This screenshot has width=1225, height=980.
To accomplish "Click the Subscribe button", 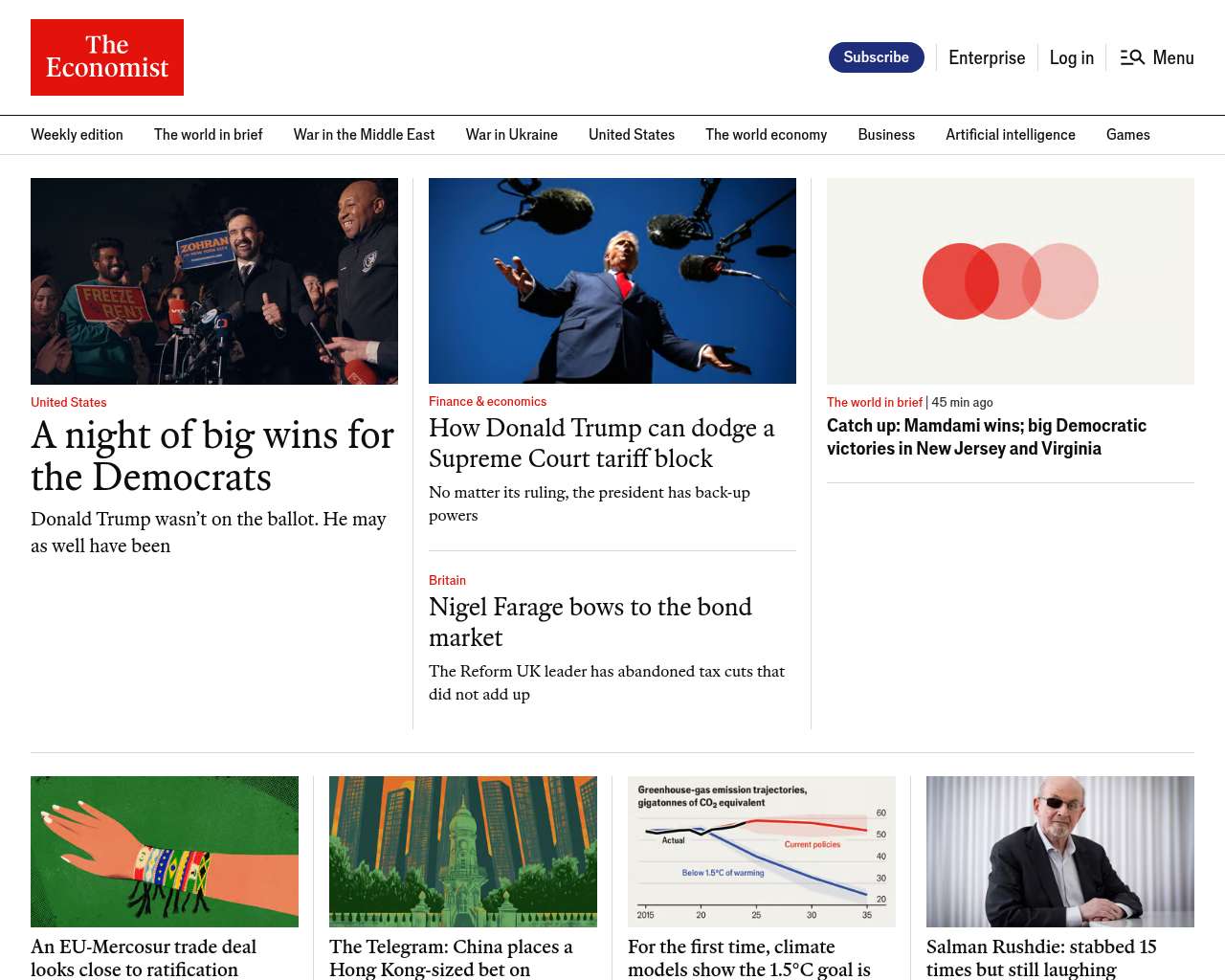I will point(876,57).
